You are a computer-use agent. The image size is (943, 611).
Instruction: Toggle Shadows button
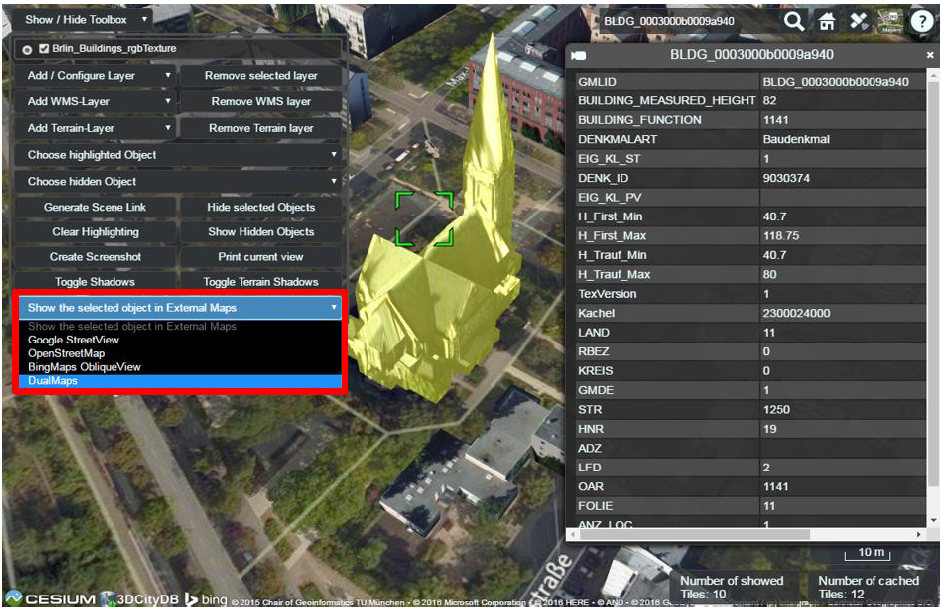(x=95, y=281)
